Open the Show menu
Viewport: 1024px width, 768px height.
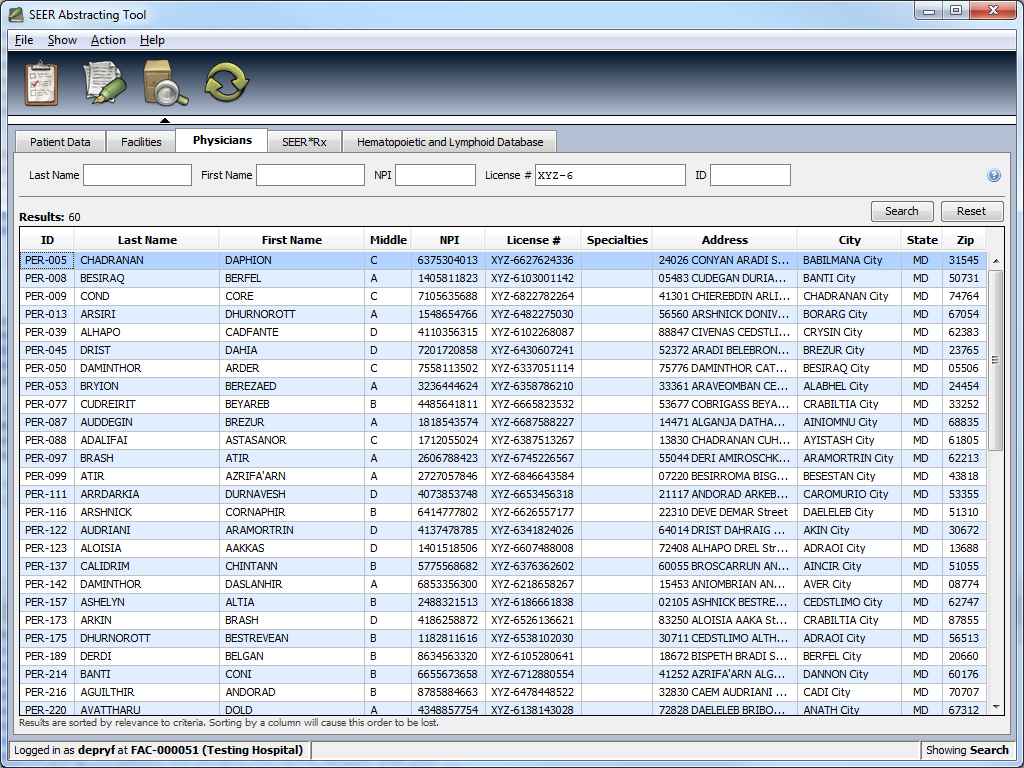point(62,40)
